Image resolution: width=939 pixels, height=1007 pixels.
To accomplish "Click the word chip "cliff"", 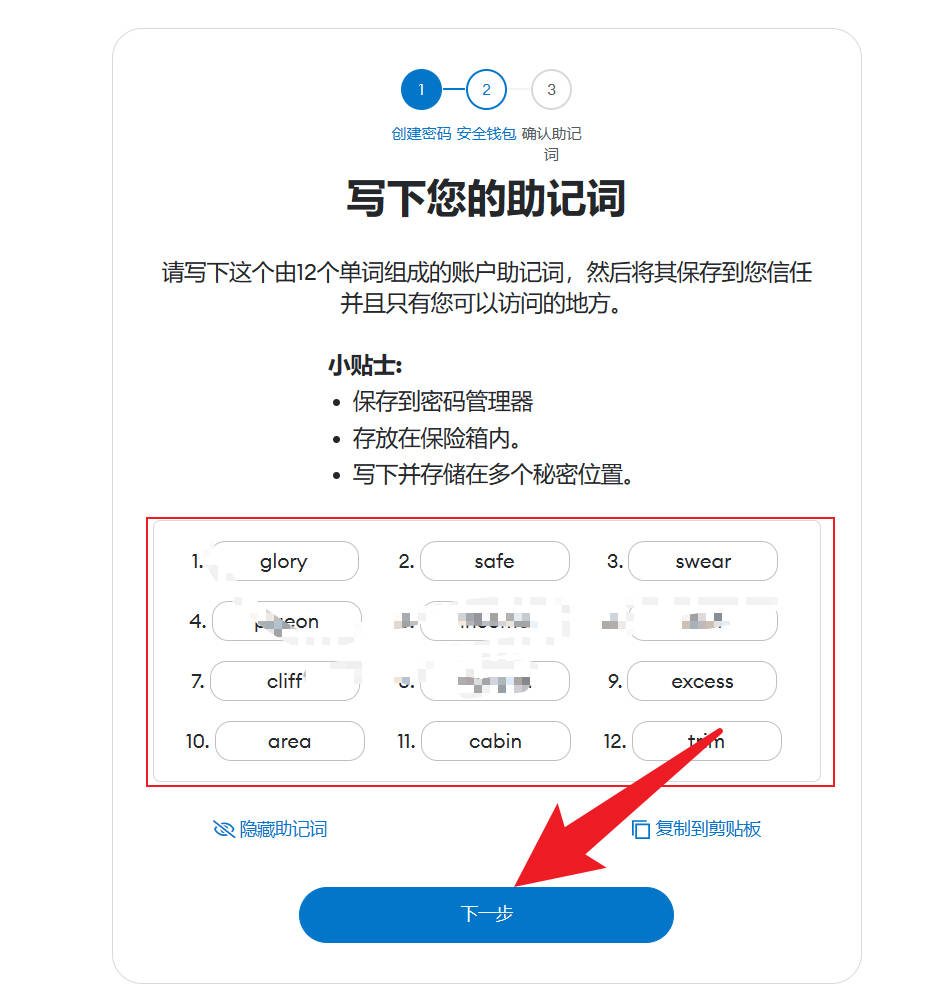I will pyautogui.click(x=285, y=681).
